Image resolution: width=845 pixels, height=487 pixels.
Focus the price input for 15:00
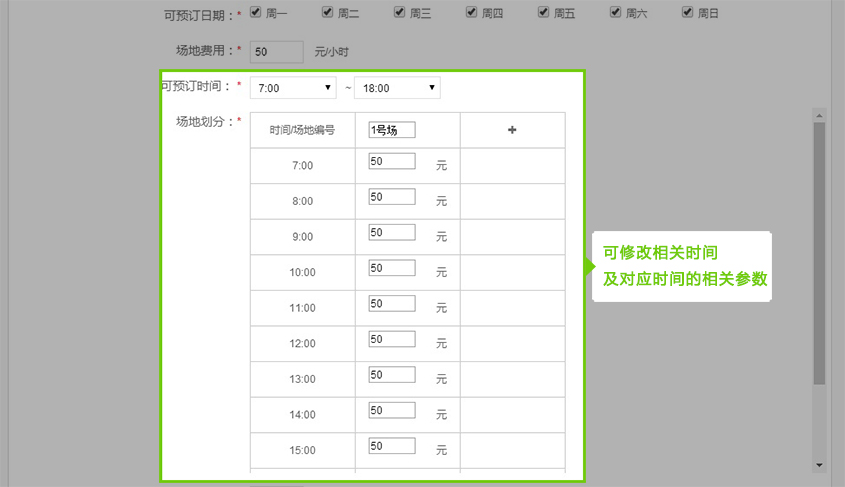tap(392, 446)
